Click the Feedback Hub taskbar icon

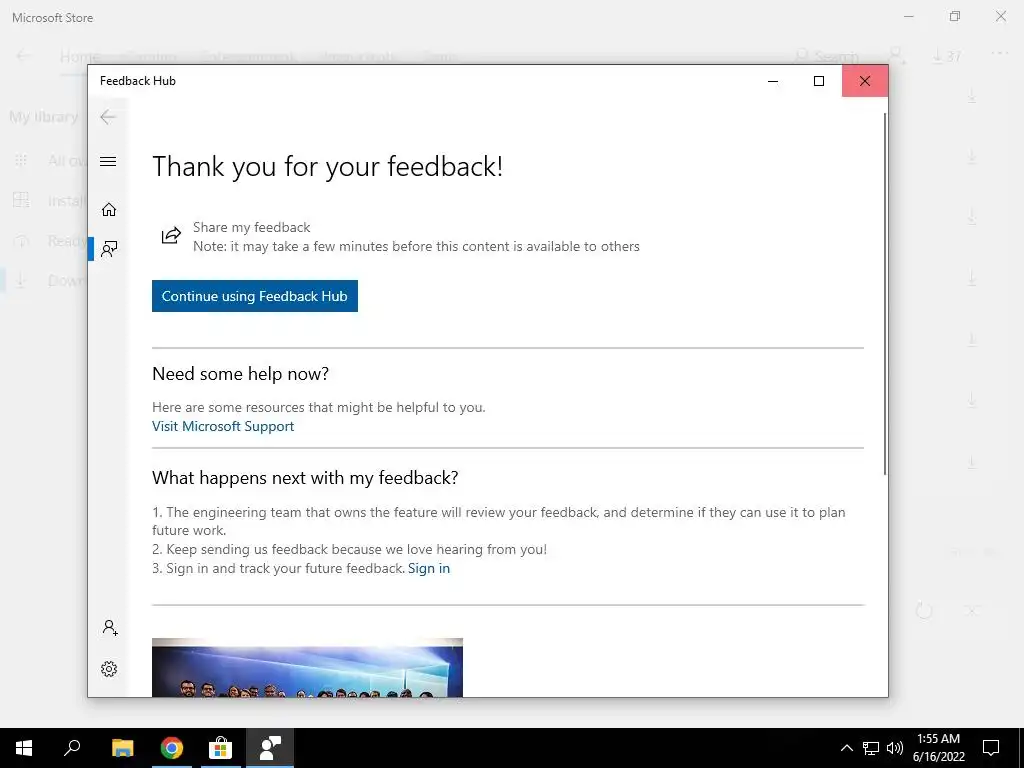click(x=270, y=748)
